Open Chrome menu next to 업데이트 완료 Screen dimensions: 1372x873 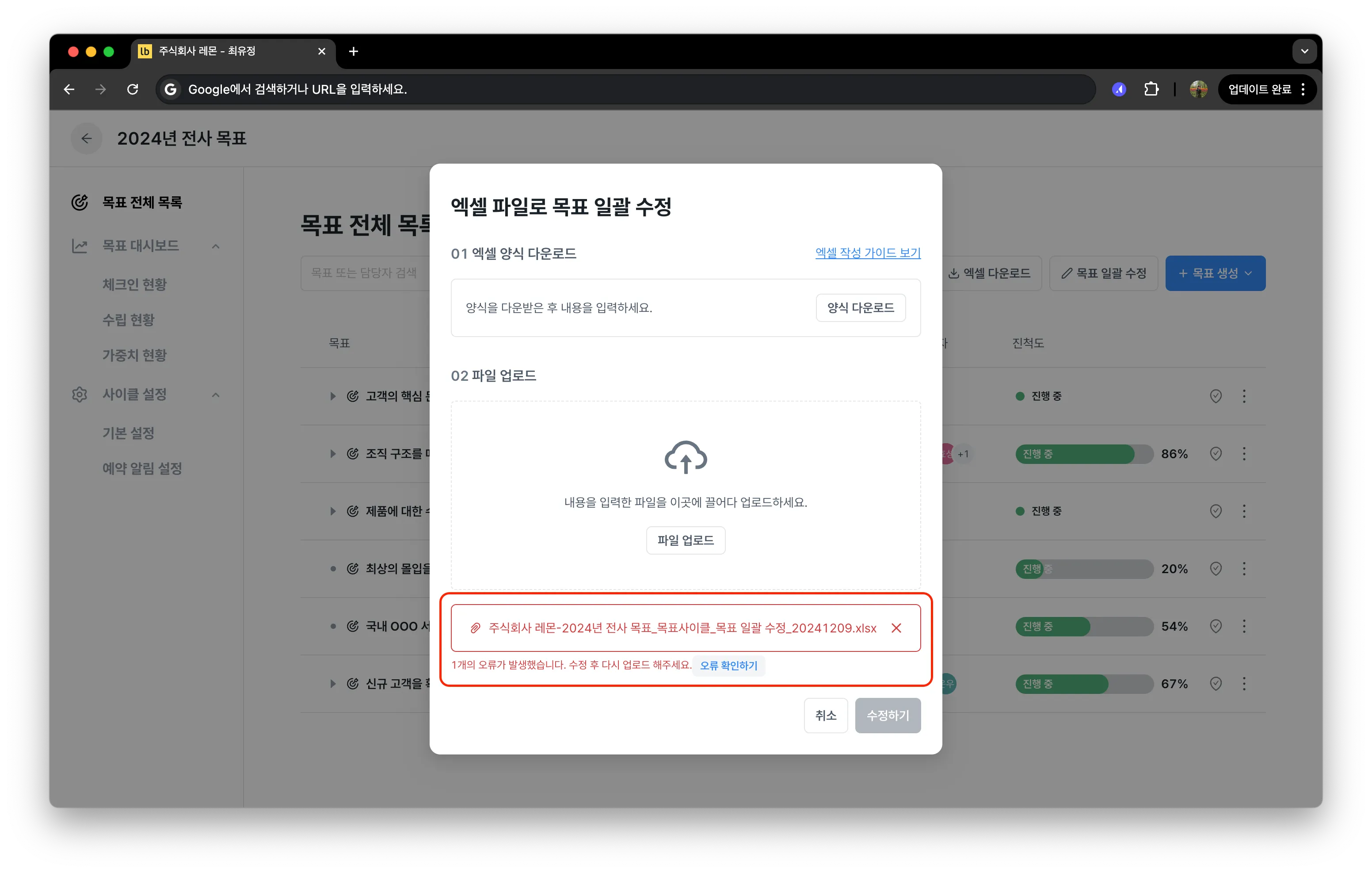tap(1303, 89)
